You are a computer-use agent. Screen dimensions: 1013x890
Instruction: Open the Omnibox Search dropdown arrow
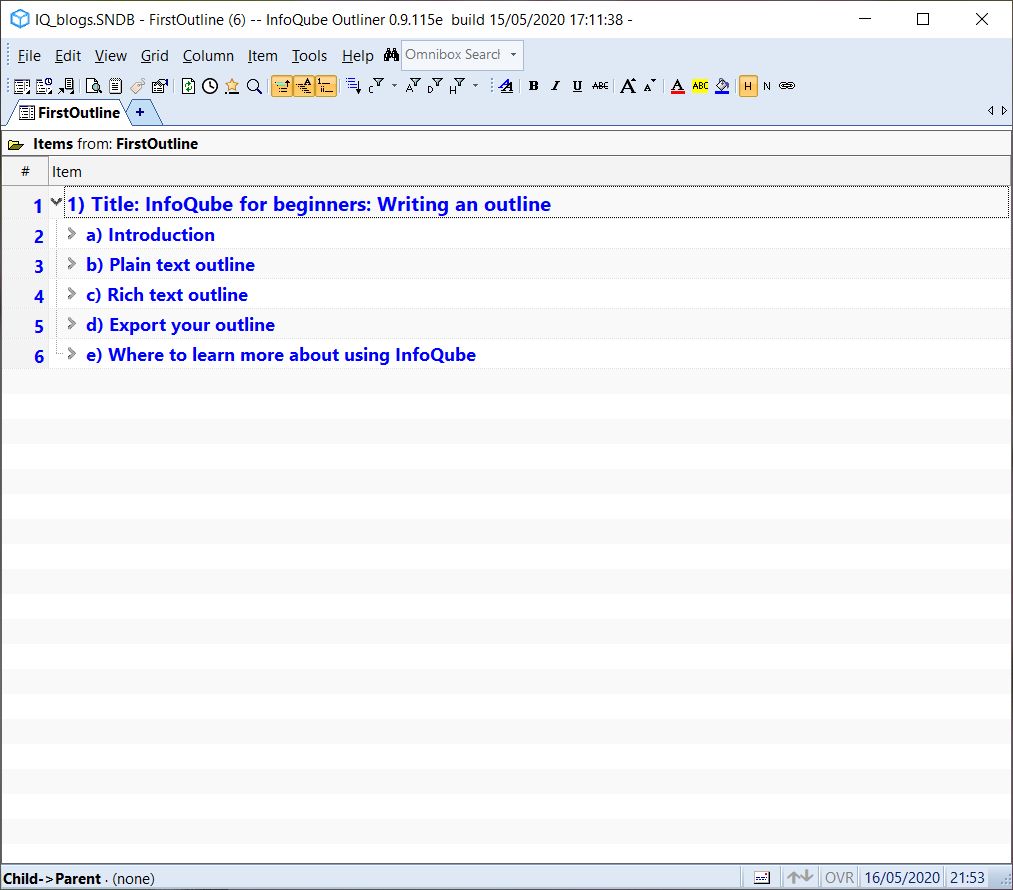[x=514, y=55]
